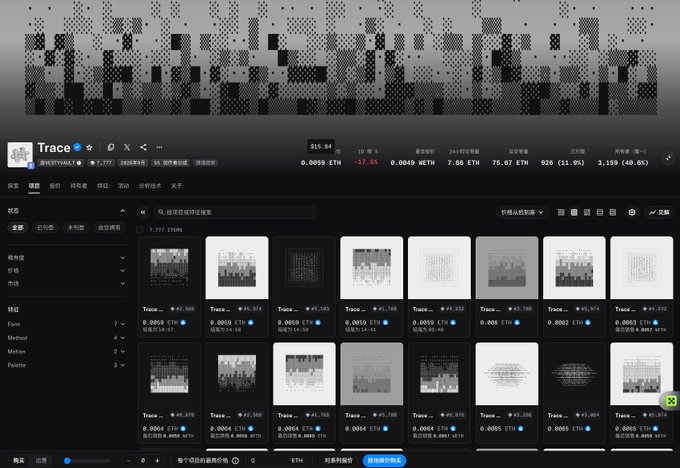Click the copy contract icon beside Trace title

(x=111, y=147)
